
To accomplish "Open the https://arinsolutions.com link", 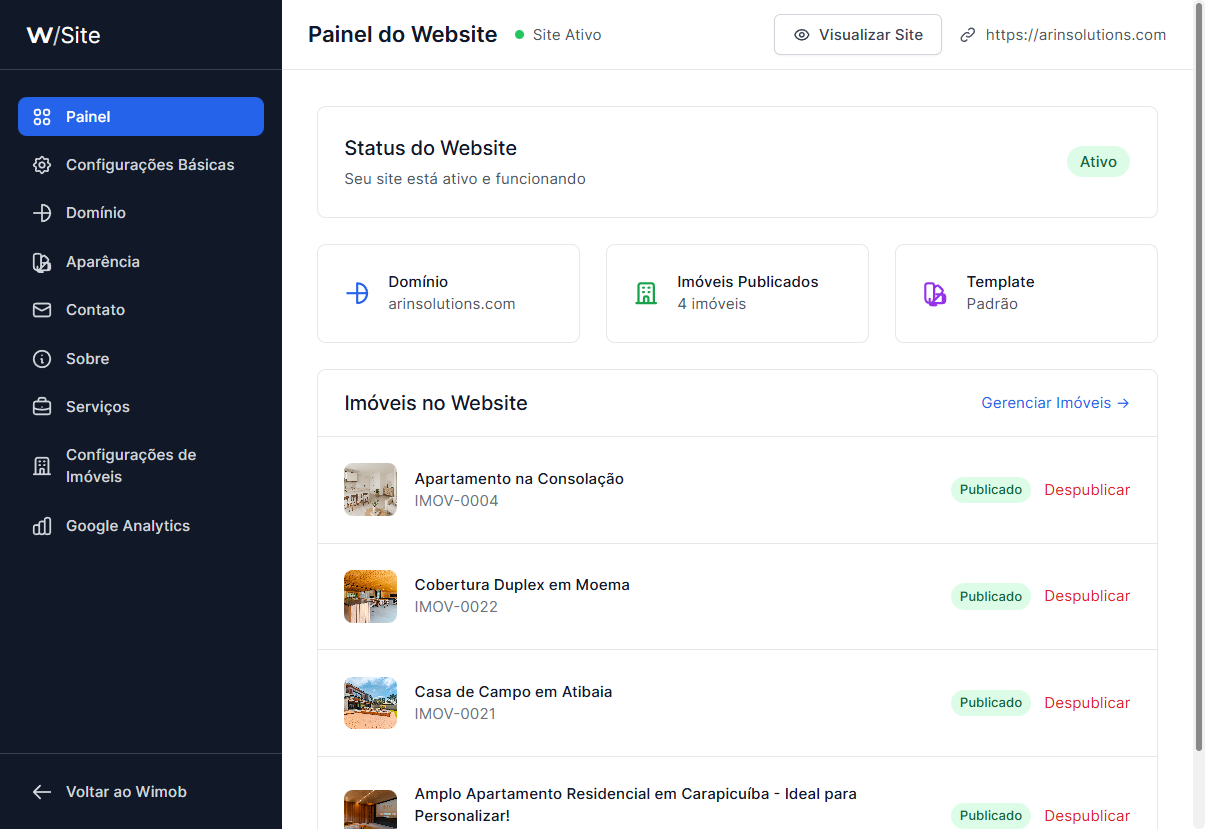I will pyautogui.click(x=1076, y=35).
